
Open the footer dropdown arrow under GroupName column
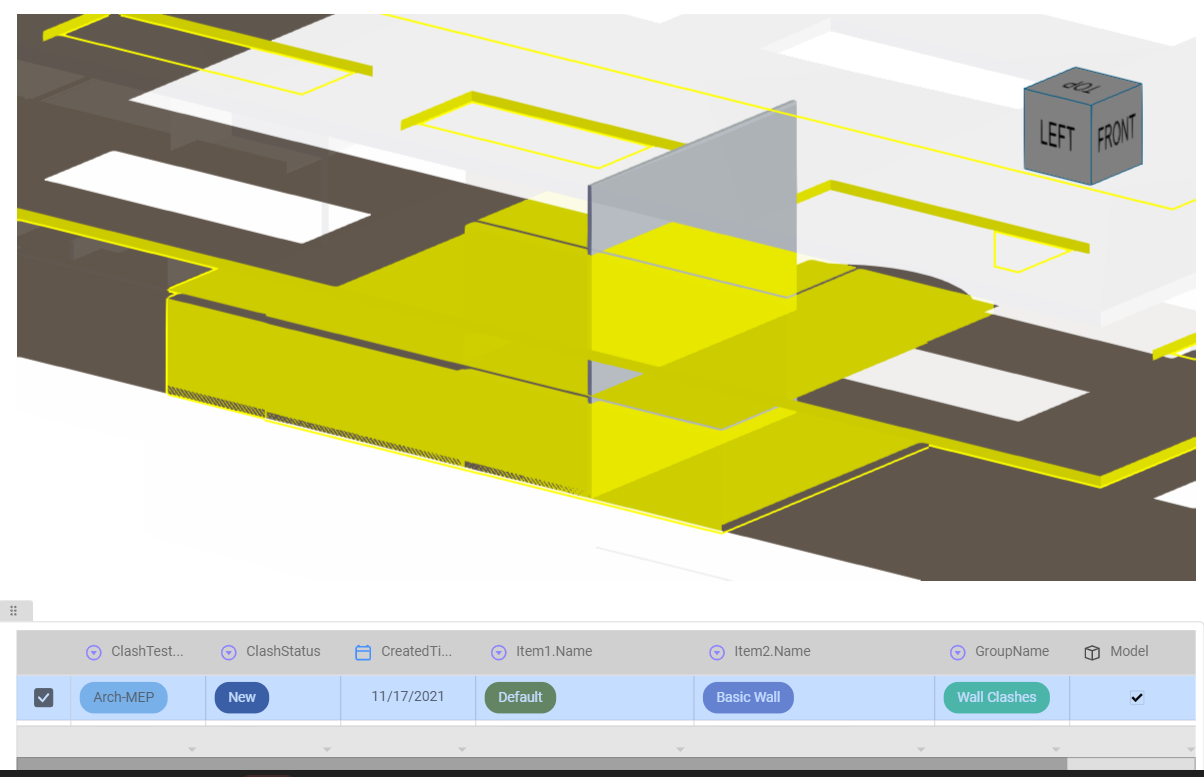point(1056,749)
